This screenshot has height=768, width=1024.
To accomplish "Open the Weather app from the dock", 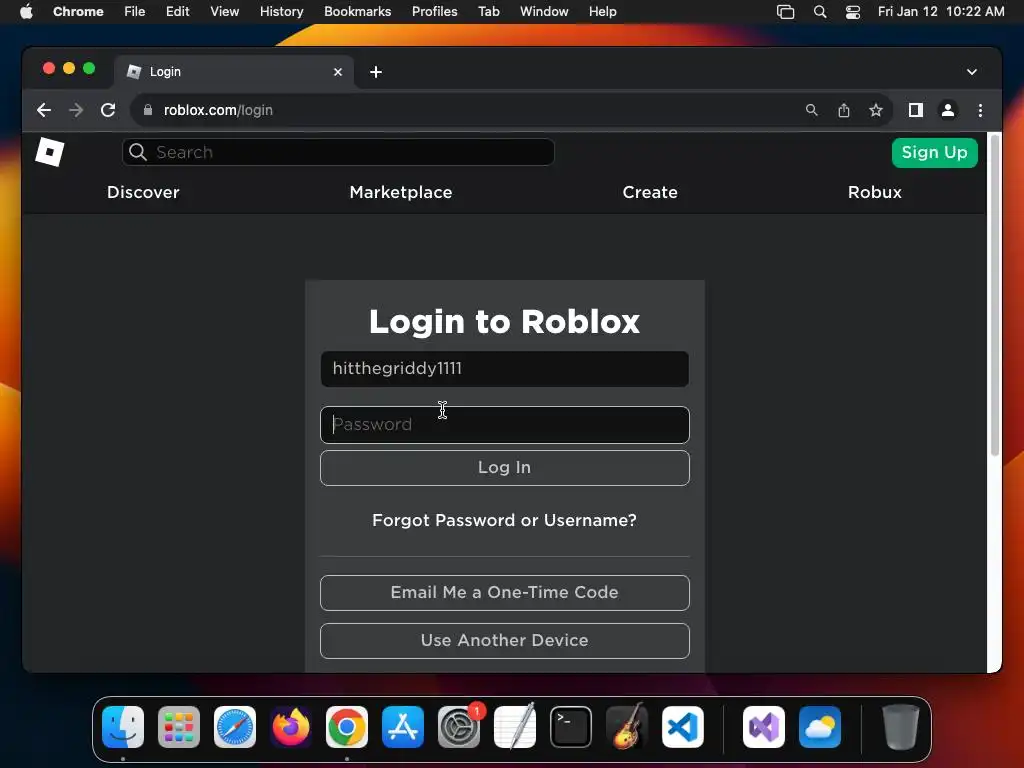I will point(820,727).
